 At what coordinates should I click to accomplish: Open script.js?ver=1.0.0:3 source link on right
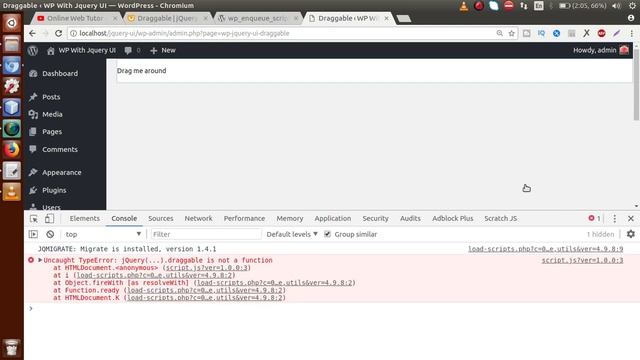point(582,260)
